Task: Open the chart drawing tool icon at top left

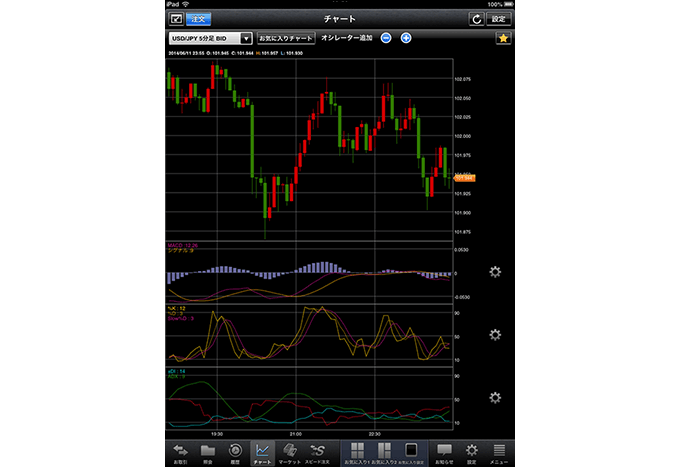Action: click(175, 18)
